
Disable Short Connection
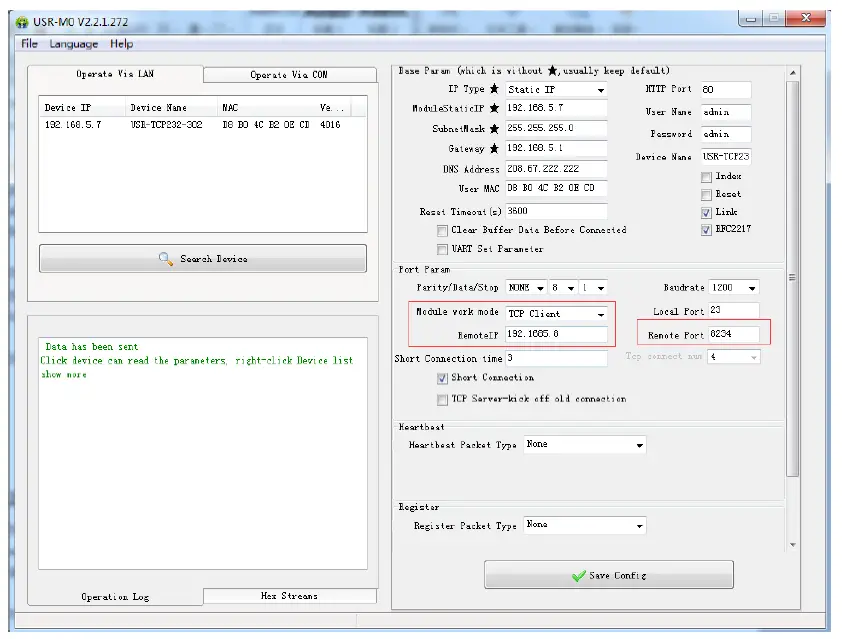coord(442,378)
